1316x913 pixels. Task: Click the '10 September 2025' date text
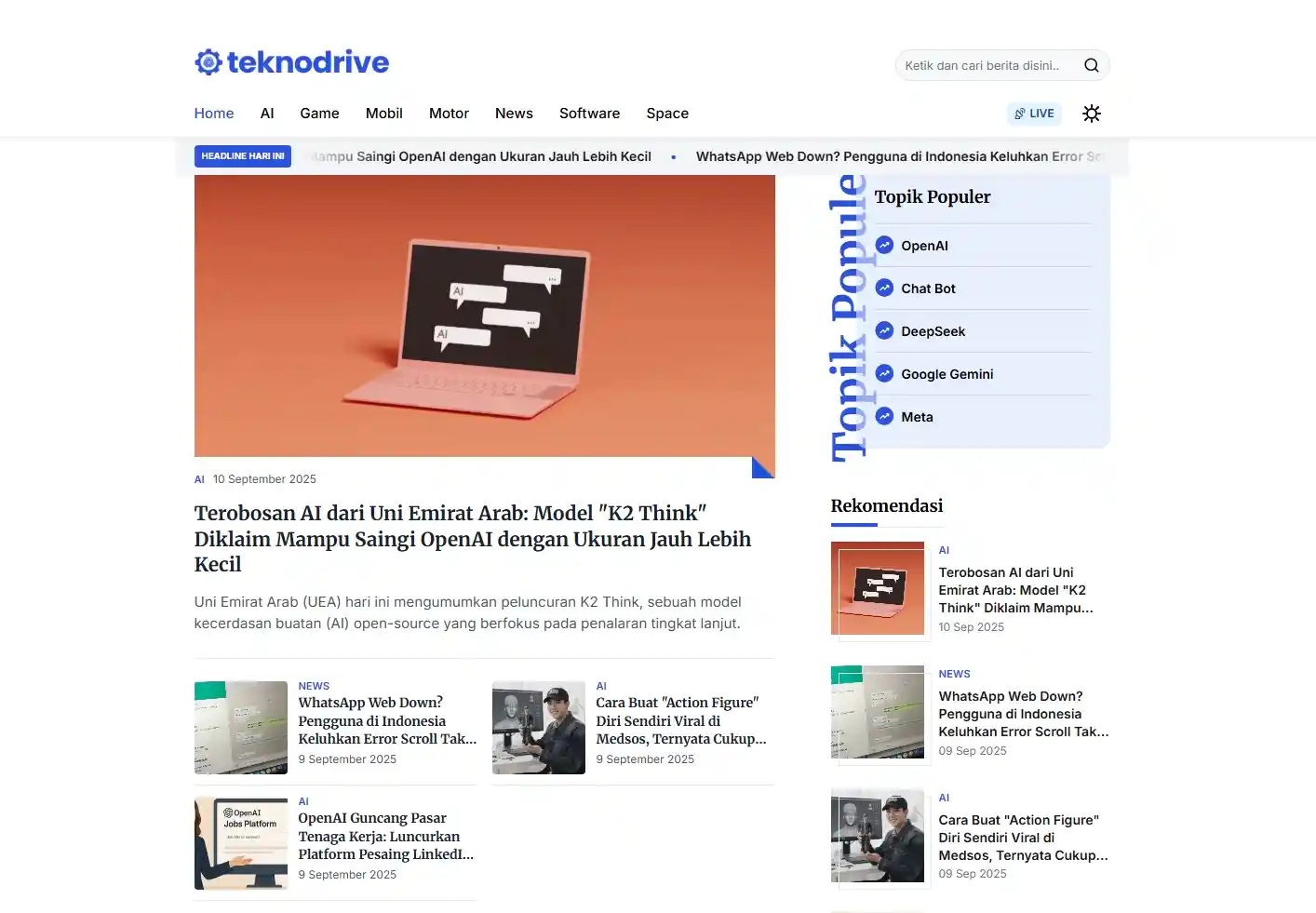[x=264, y=479]
